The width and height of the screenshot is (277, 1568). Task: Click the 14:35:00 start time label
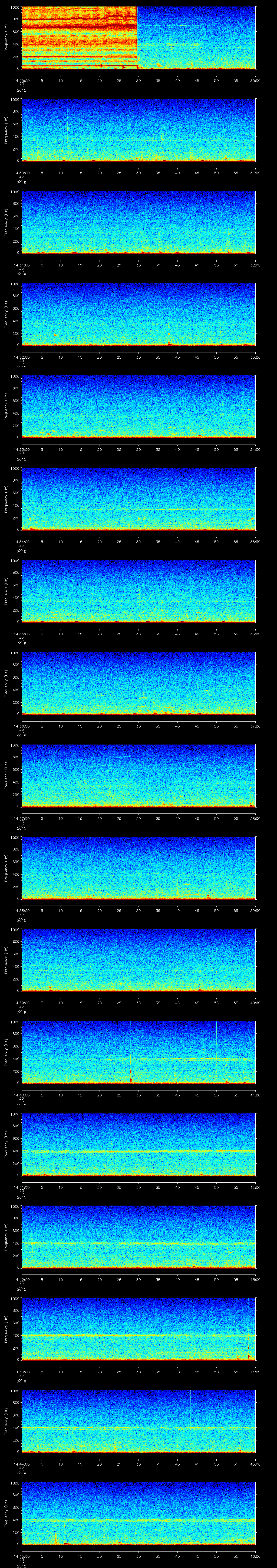point(21,634)
